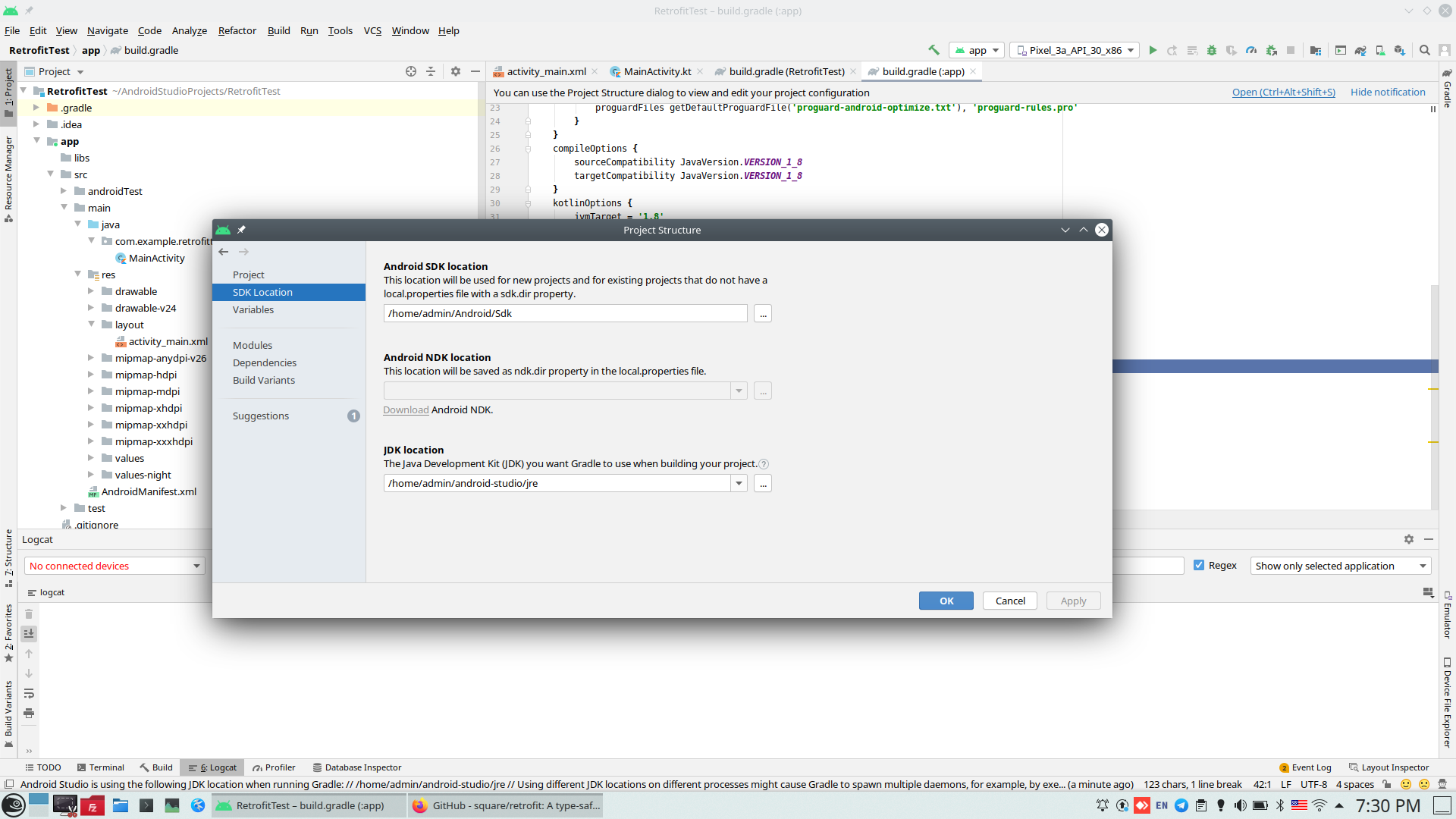
Task: Toggle the Regex checkbox in Logcat
Action: click(x=1199, y=565)
